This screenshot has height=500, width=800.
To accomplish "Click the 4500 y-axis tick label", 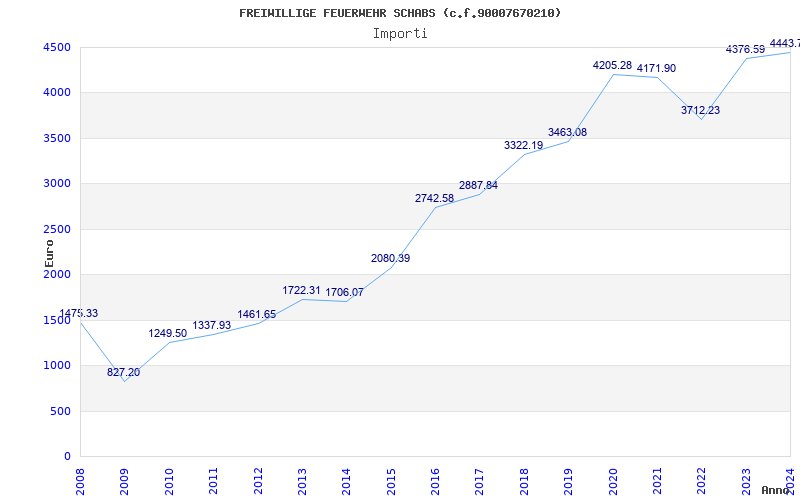I will (56, 48).
